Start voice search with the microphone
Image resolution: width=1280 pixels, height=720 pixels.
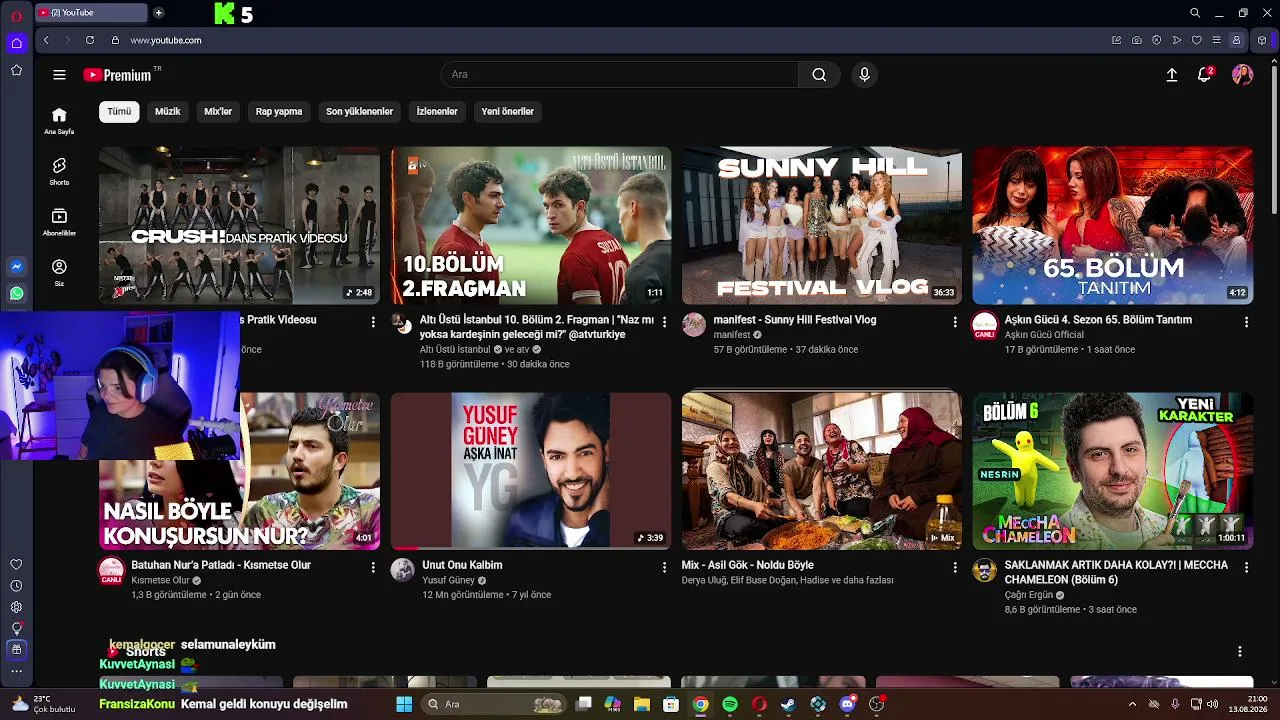coord(865,75)
